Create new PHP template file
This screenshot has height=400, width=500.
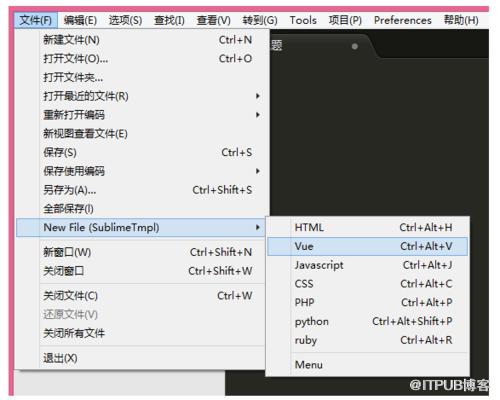pyautogui.click(x=368, y=302)
